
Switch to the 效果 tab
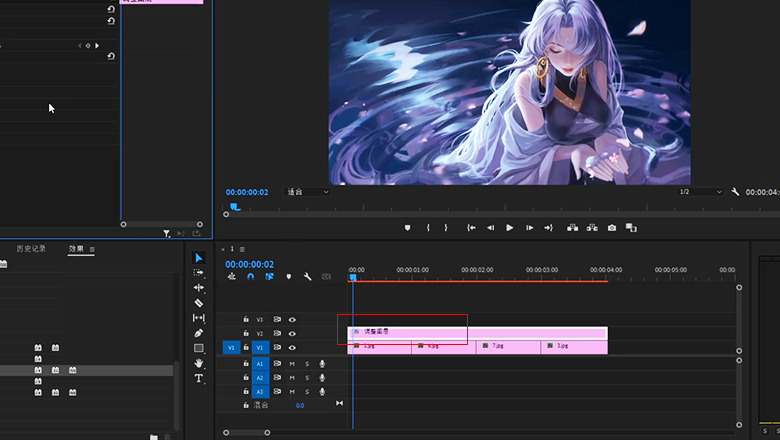click(76, 249)
